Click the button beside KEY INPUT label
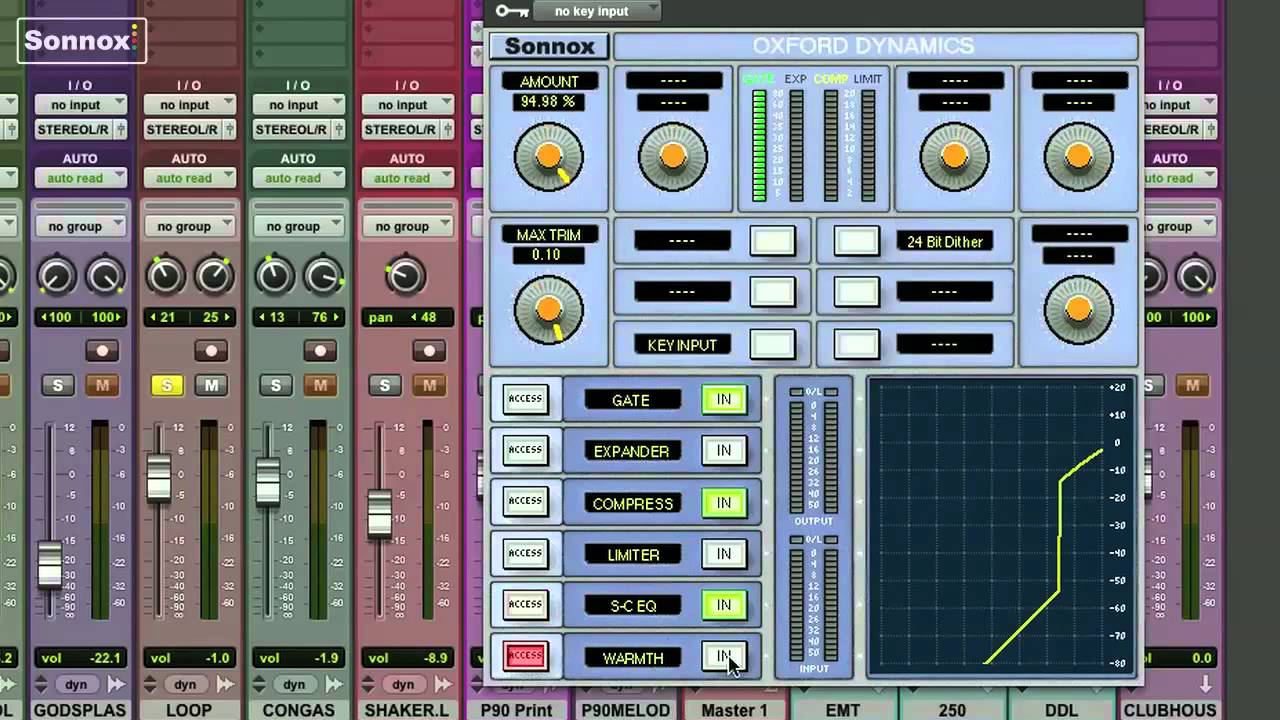Viewport: 1280px width, 720px height. point(772,344)
